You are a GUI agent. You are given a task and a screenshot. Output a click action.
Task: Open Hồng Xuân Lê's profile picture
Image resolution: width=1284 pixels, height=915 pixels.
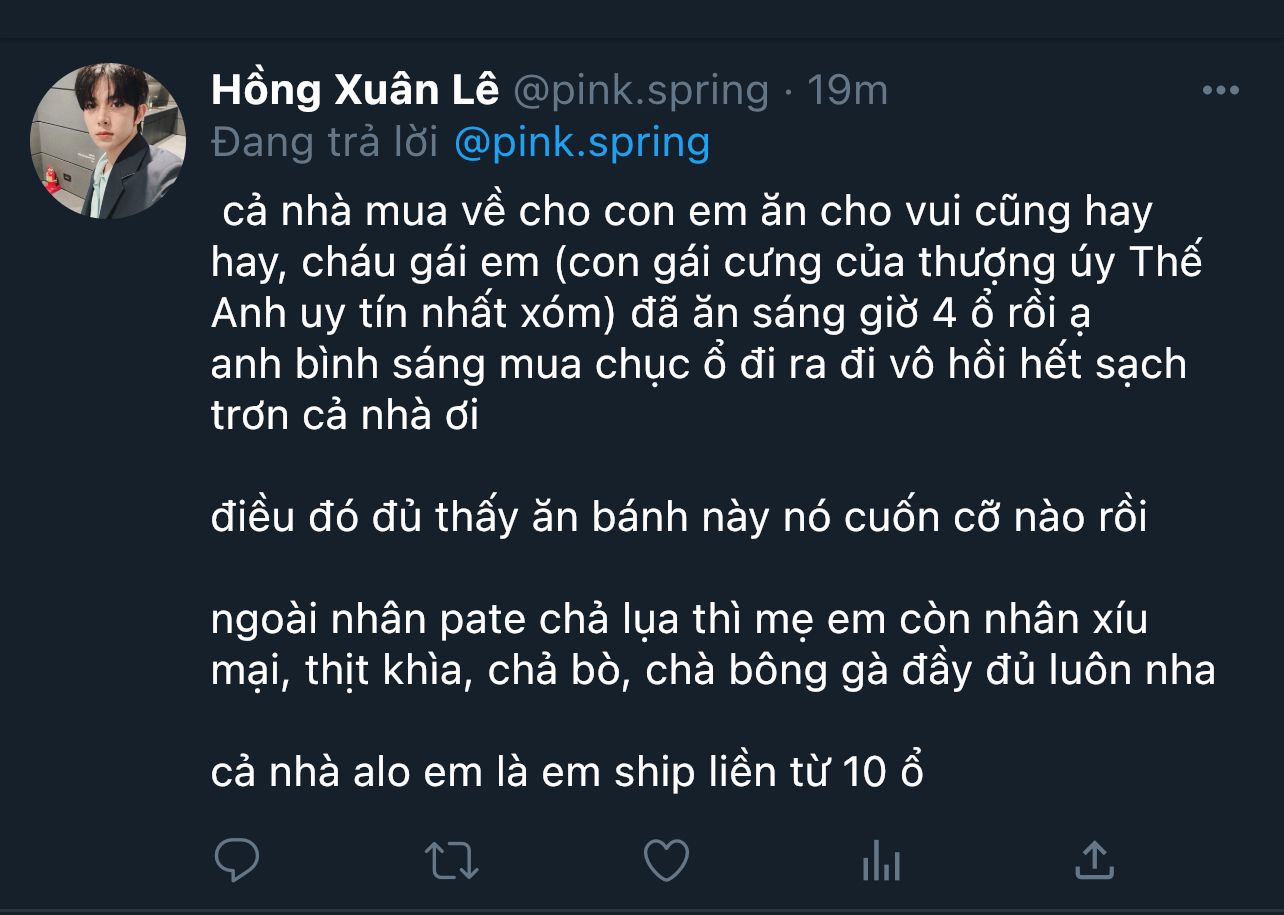[108, 141]
